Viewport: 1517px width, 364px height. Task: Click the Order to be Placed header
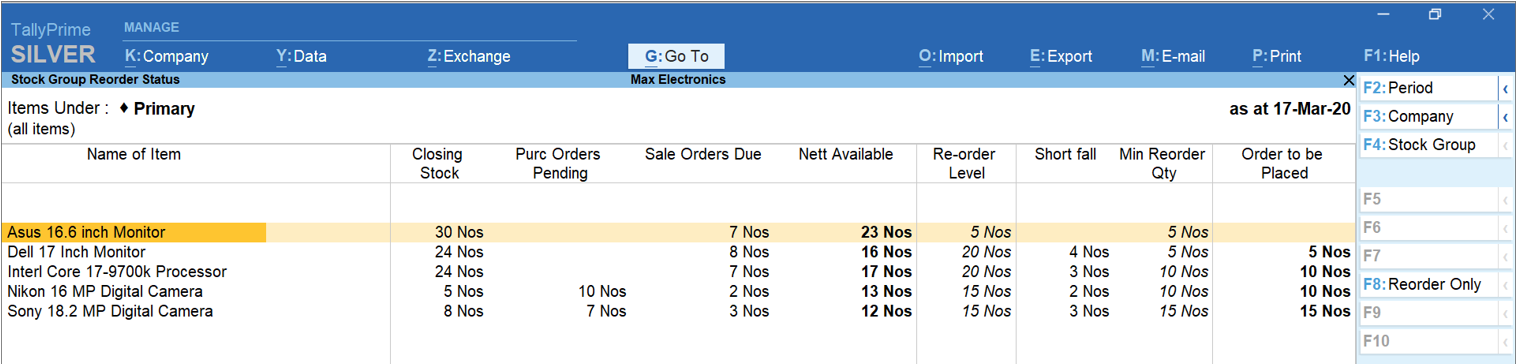pyautogui.click(x=1283, y=163)
